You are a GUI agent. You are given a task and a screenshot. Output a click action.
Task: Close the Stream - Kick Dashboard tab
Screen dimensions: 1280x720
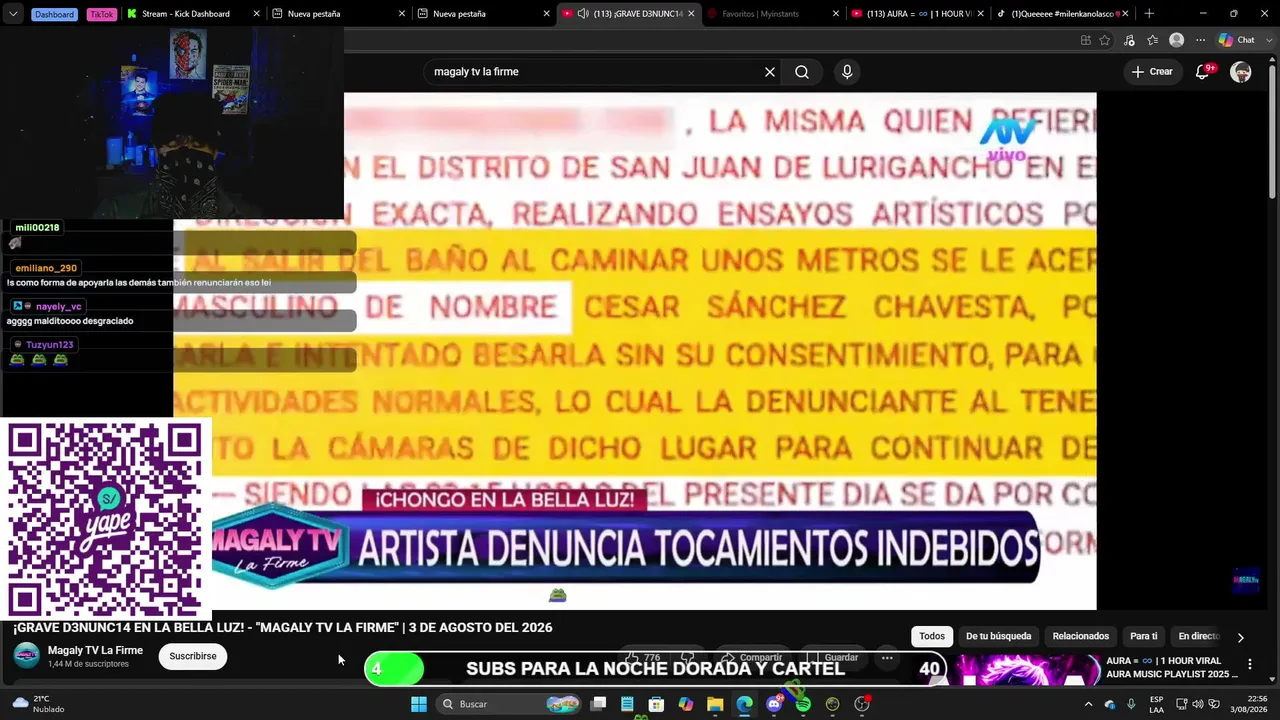click(257, 14)
